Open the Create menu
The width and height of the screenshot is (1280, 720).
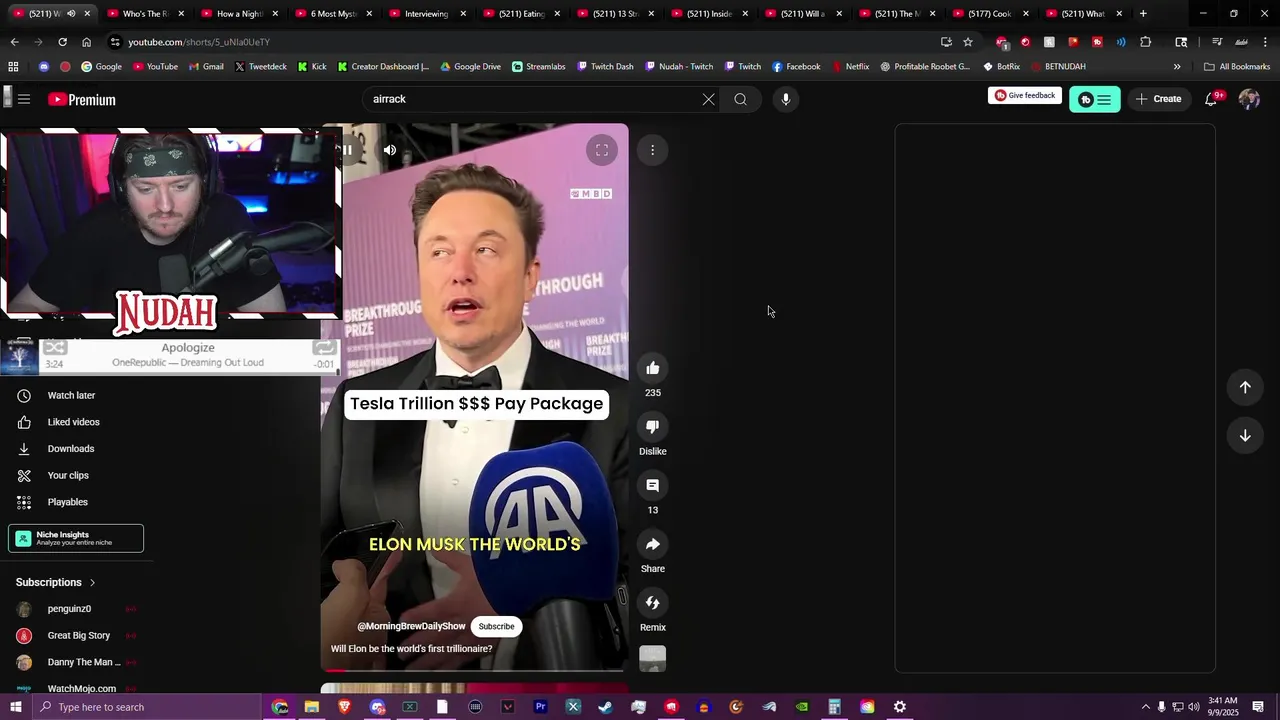(1159, 99)
